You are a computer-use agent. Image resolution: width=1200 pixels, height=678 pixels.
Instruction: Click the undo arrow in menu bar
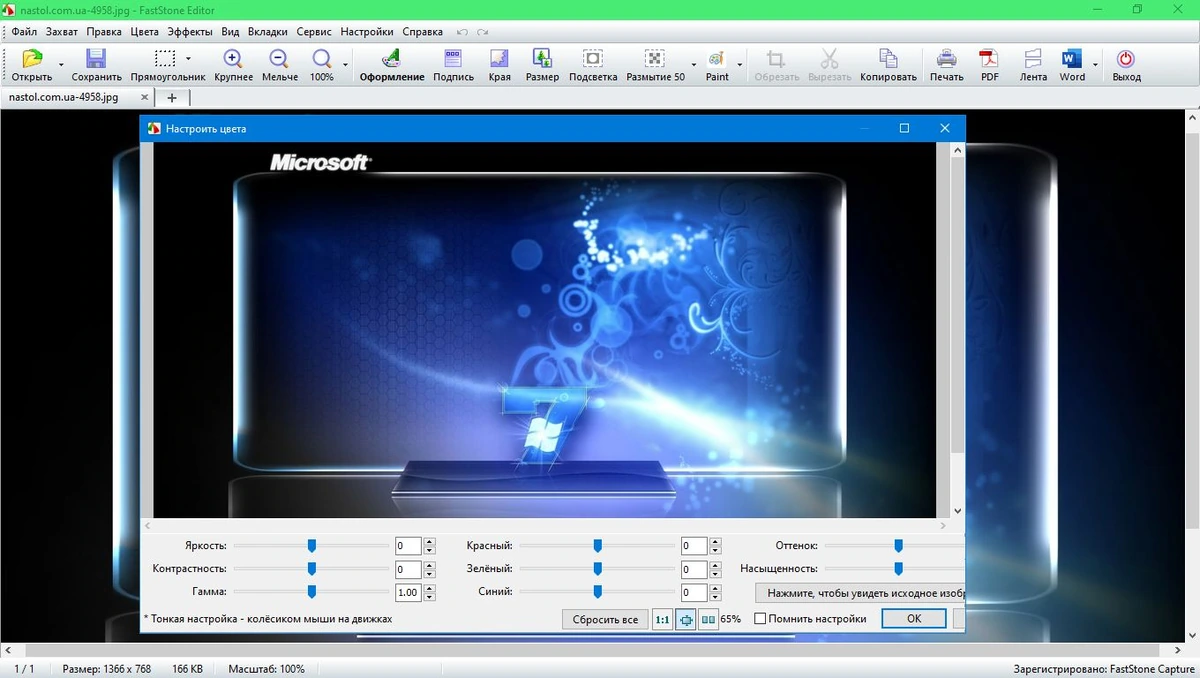tap(462, 32)
